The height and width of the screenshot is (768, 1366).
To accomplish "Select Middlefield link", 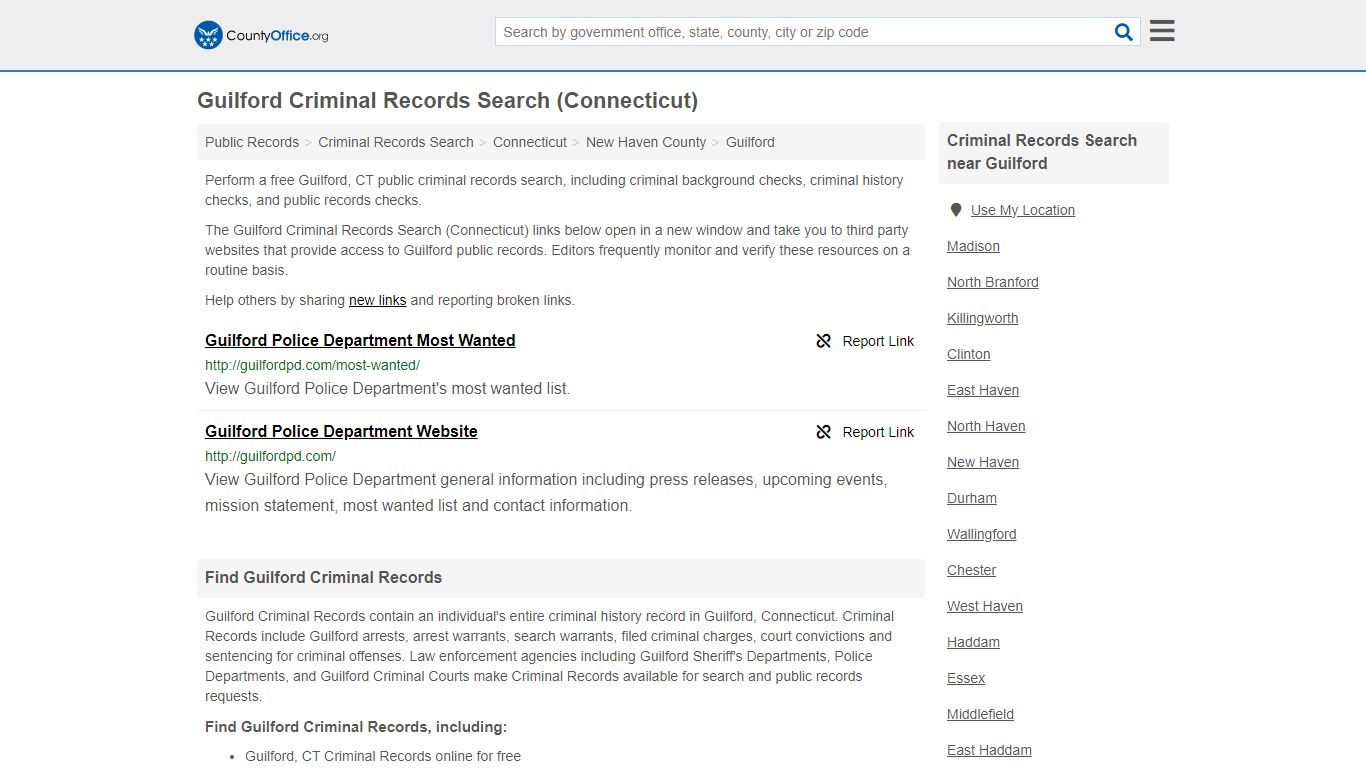I will 981,714.
